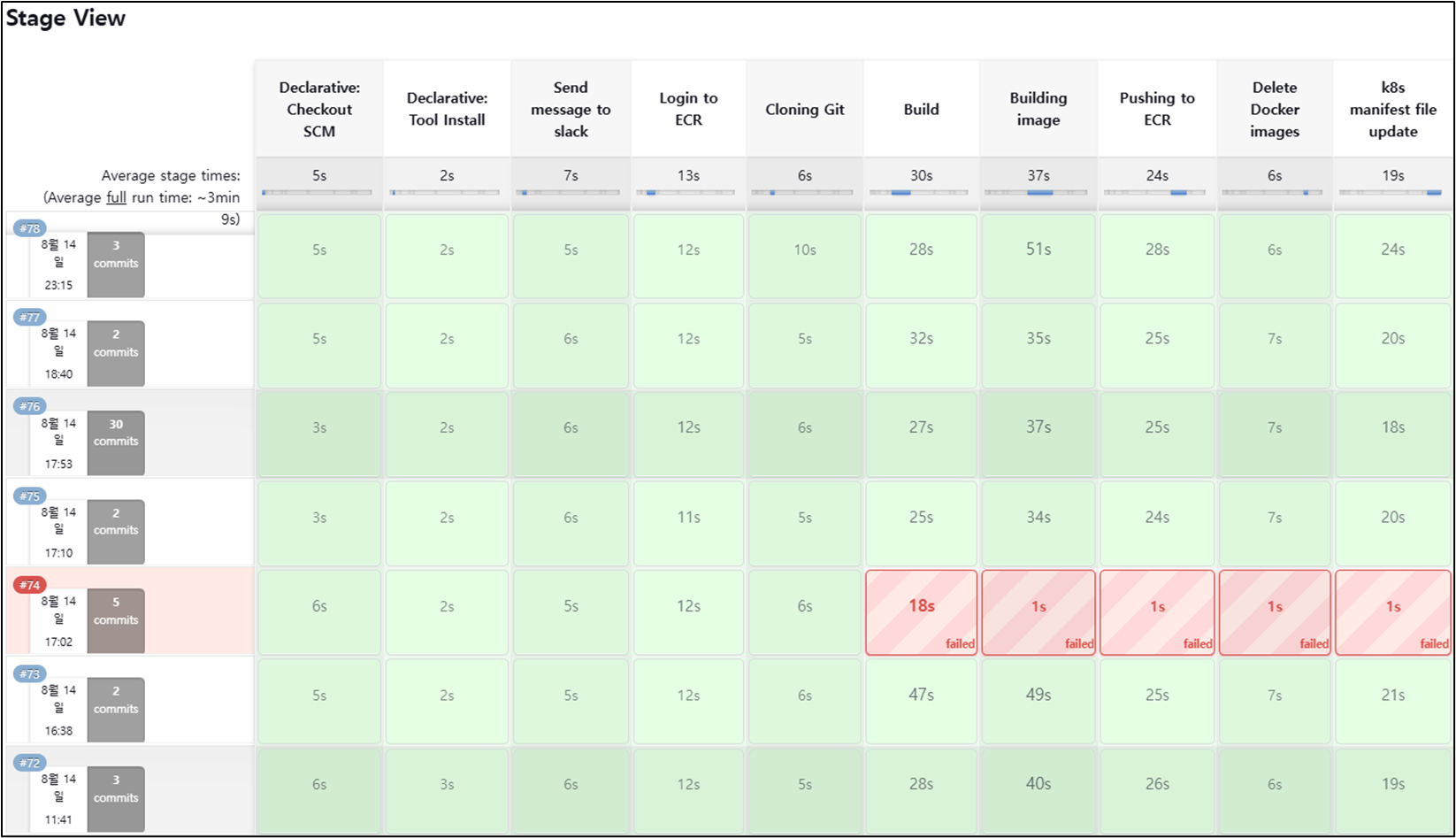Open build #77 badge
The image size is (1456, 838).
tap(30, 318)
